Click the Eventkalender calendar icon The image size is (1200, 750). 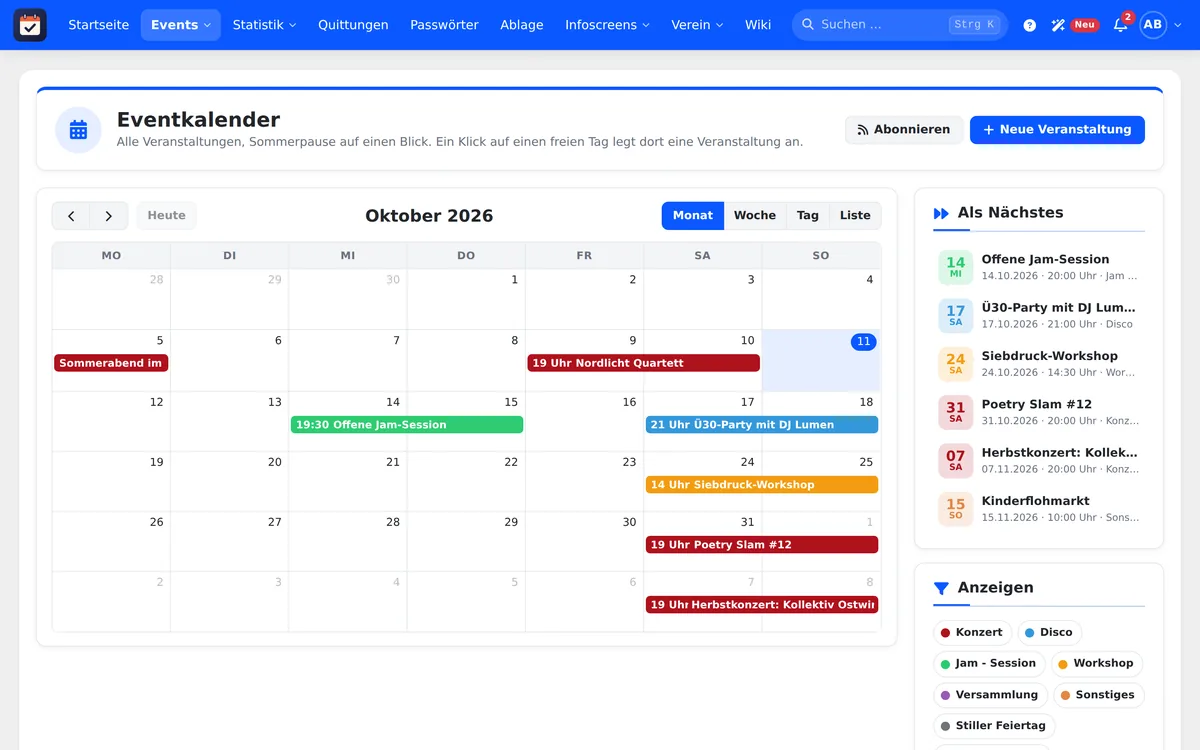[x=78, y=130]
